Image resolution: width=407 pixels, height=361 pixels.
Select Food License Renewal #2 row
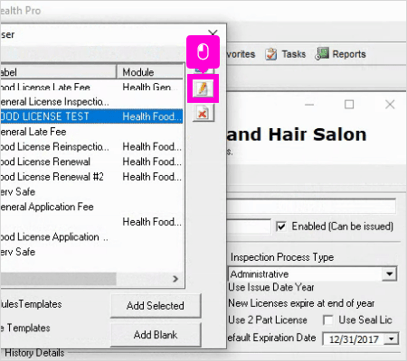tap(92, 177)
